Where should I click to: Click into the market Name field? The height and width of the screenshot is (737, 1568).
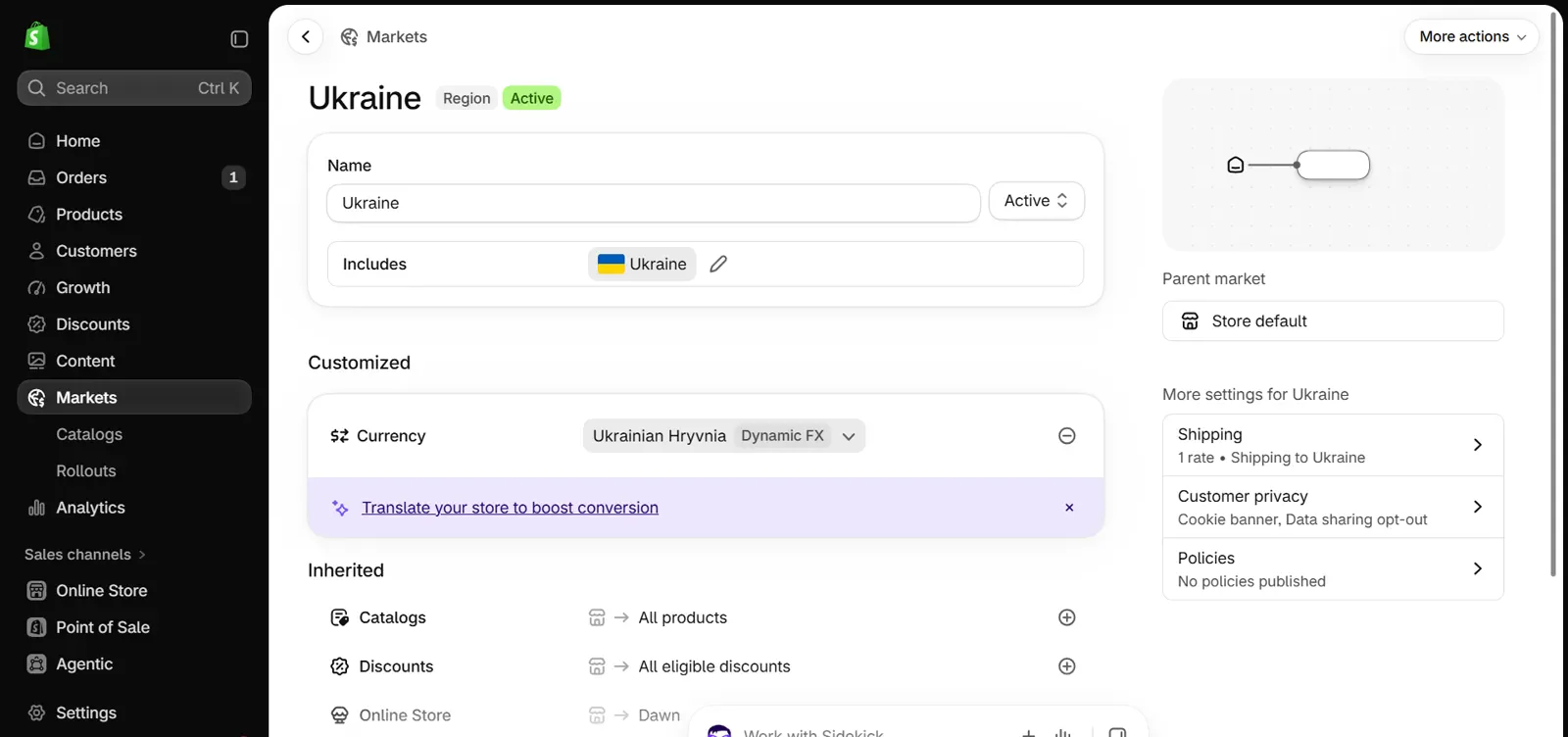click(654, 203)
